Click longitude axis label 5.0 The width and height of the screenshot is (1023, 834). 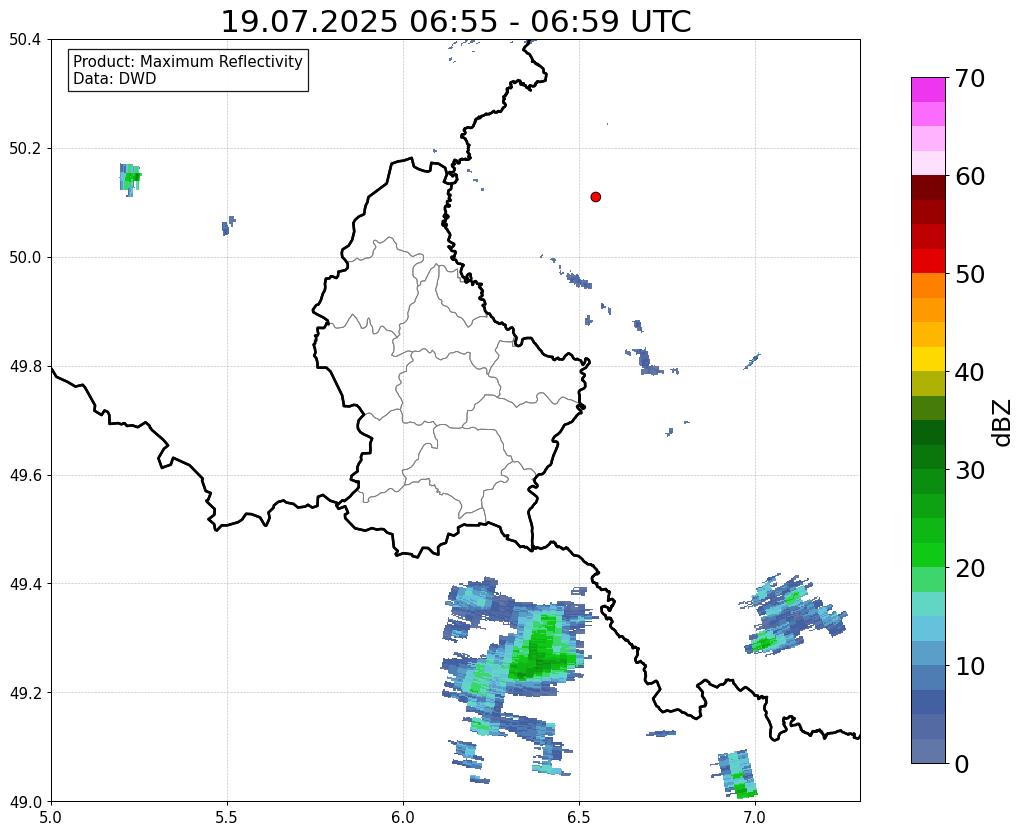click(x=51, y=817)
